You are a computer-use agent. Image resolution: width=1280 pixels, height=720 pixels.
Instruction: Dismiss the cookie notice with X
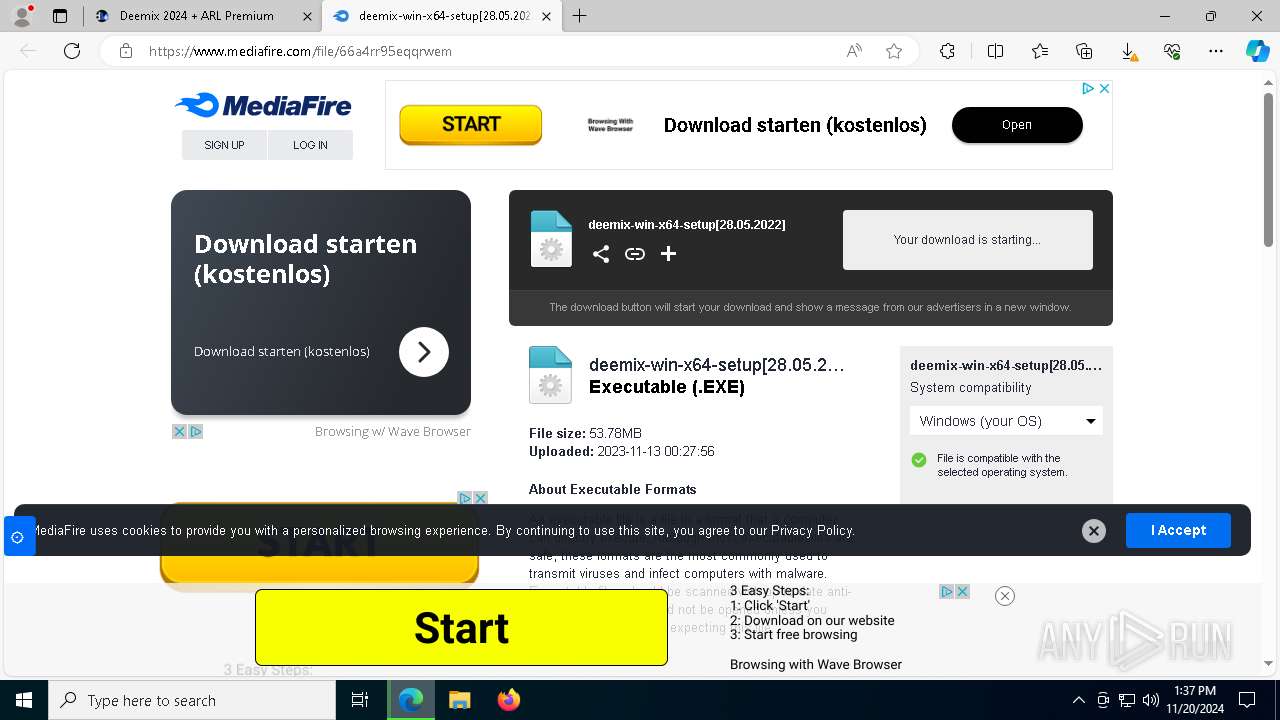1094,531
